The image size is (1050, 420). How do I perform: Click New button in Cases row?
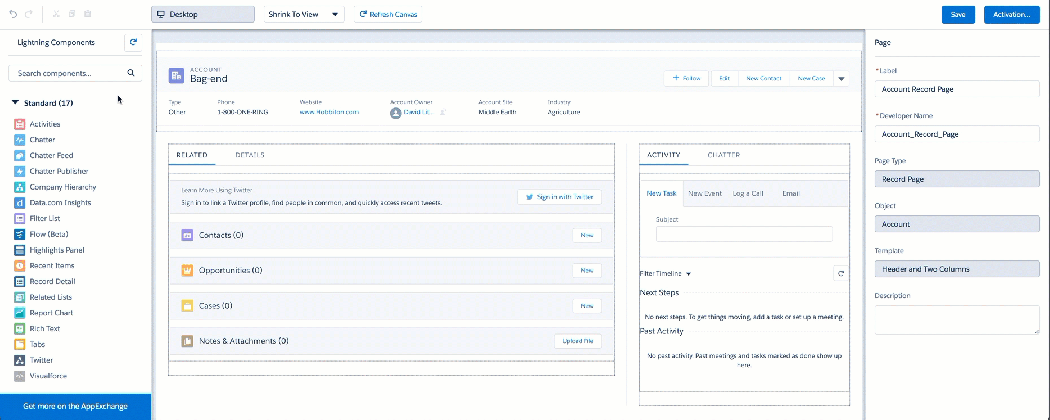(587, 306)
